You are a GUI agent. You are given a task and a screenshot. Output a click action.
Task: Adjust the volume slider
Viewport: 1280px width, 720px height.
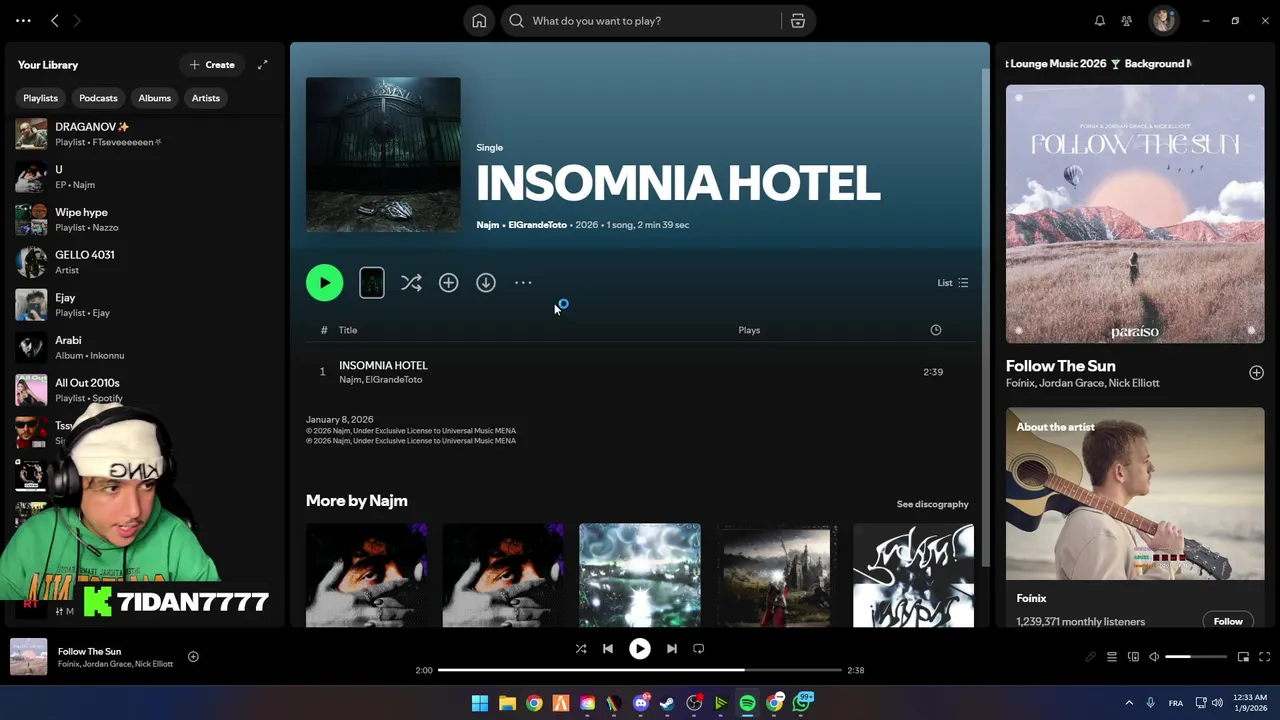click(1196, 657)
